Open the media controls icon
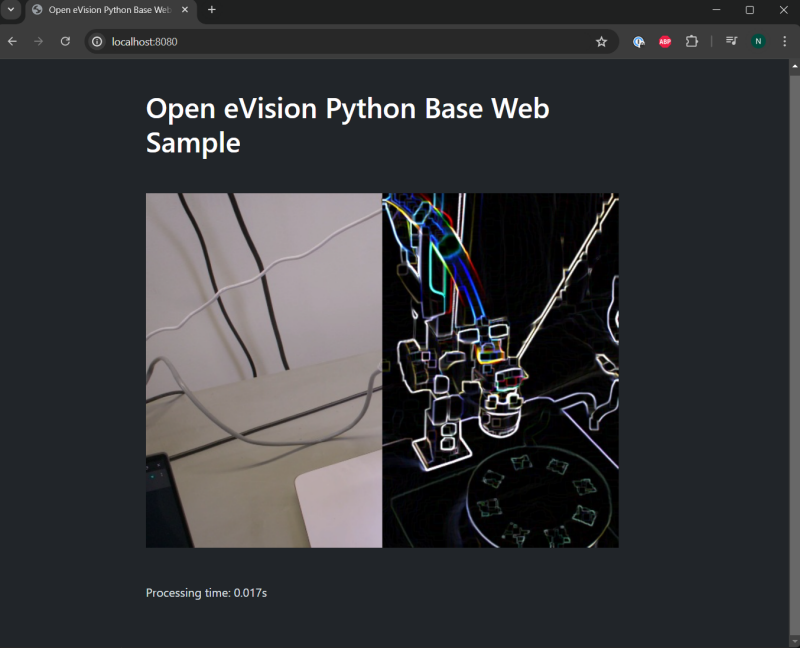 tap(732, 41)
